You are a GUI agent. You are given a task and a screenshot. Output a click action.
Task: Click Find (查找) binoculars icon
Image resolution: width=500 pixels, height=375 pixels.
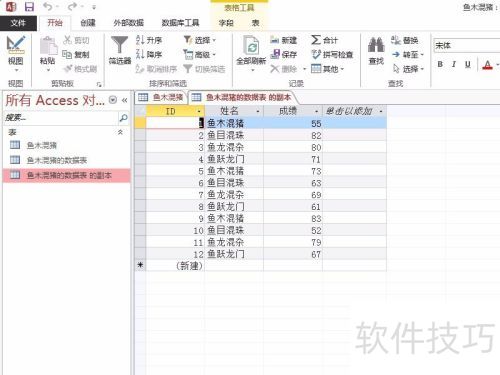click(376, 45)
